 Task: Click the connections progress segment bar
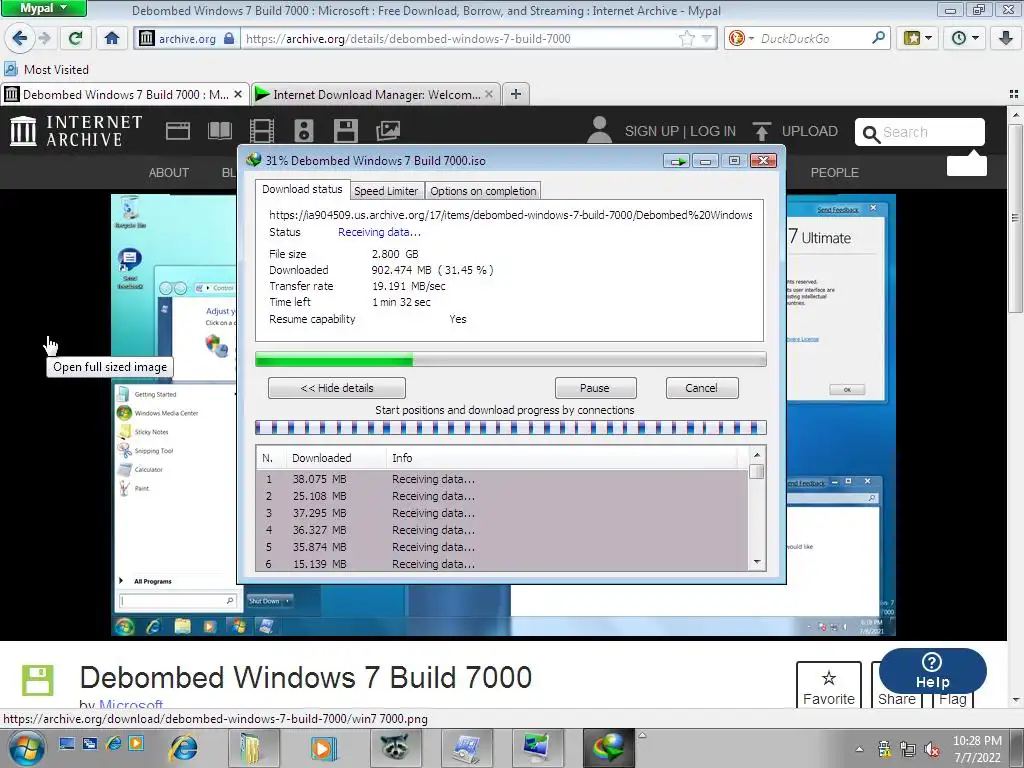click(x=511, y=428)
